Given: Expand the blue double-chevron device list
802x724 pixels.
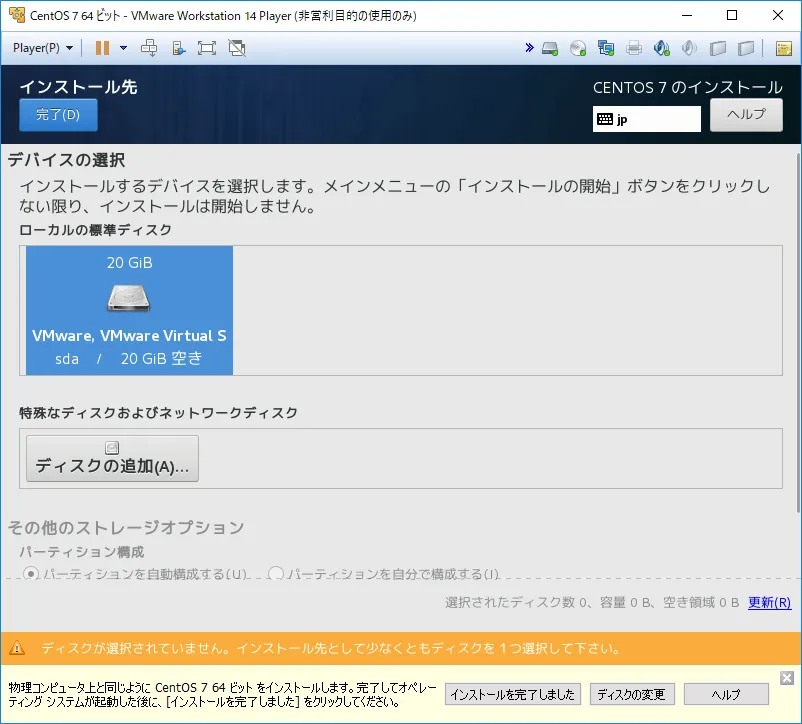Looking at the screenshot, I should (529, 48).
